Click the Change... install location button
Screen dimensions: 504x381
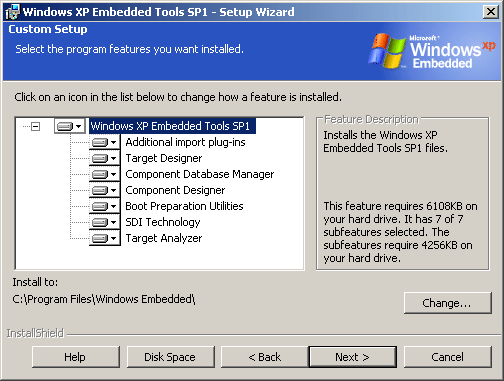(447, 303)
